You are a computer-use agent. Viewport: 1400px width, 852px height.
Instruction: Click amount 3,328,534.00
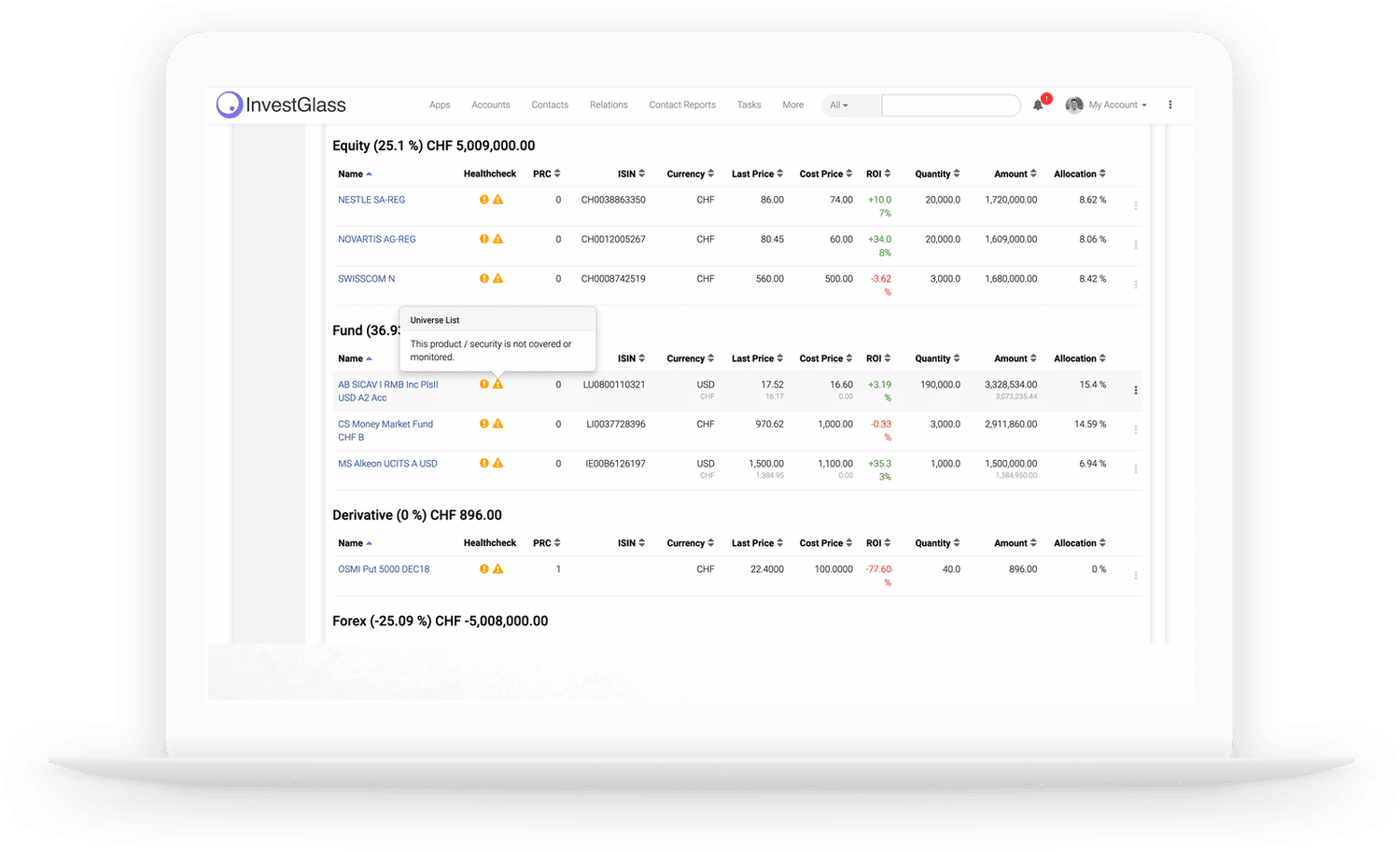pyautogui.click(x=1011, y=384)
